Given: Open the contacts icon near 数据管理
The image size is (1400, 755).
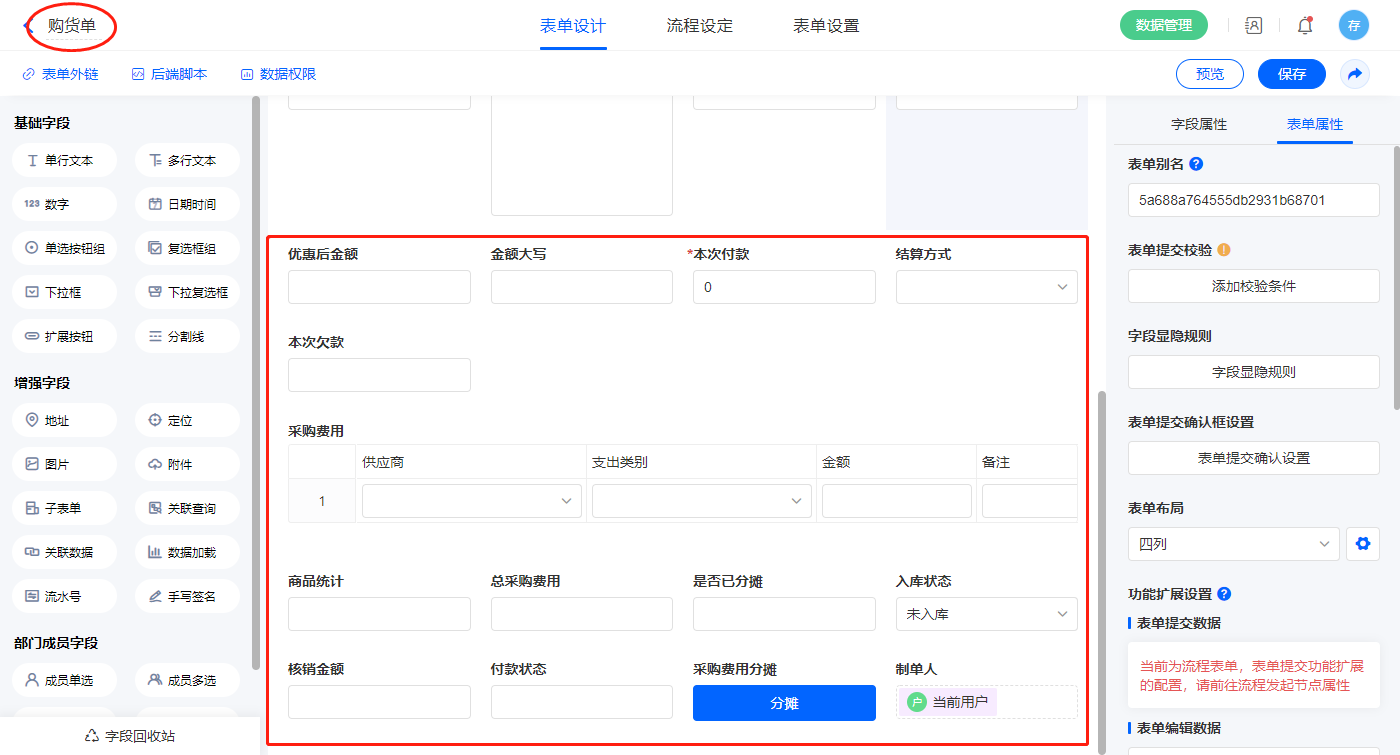Looking at the screenshot, I should coord(1254,26).
